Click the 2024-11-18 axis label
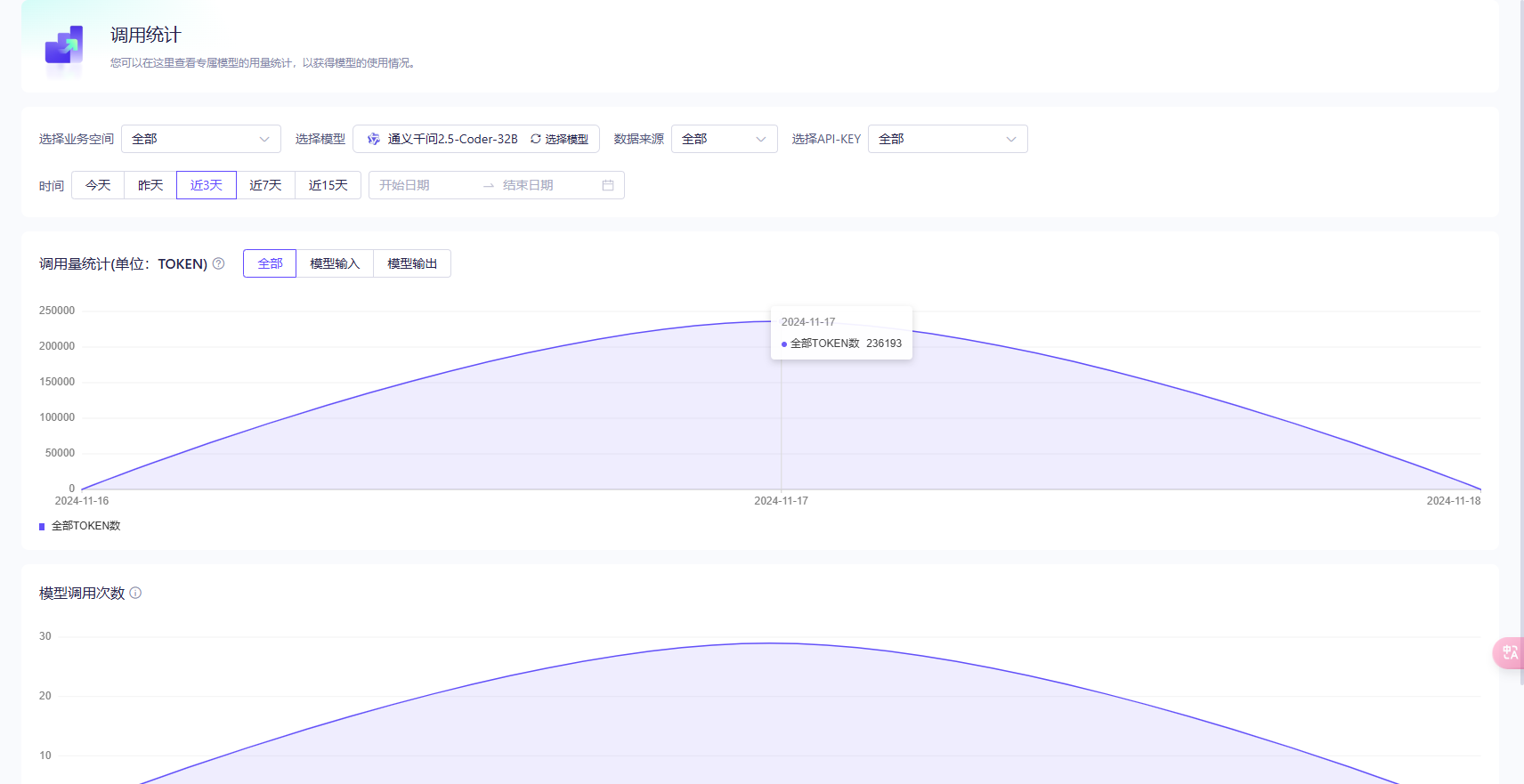Screen dimensions: 1524x784 click(x=1454, y=501)
